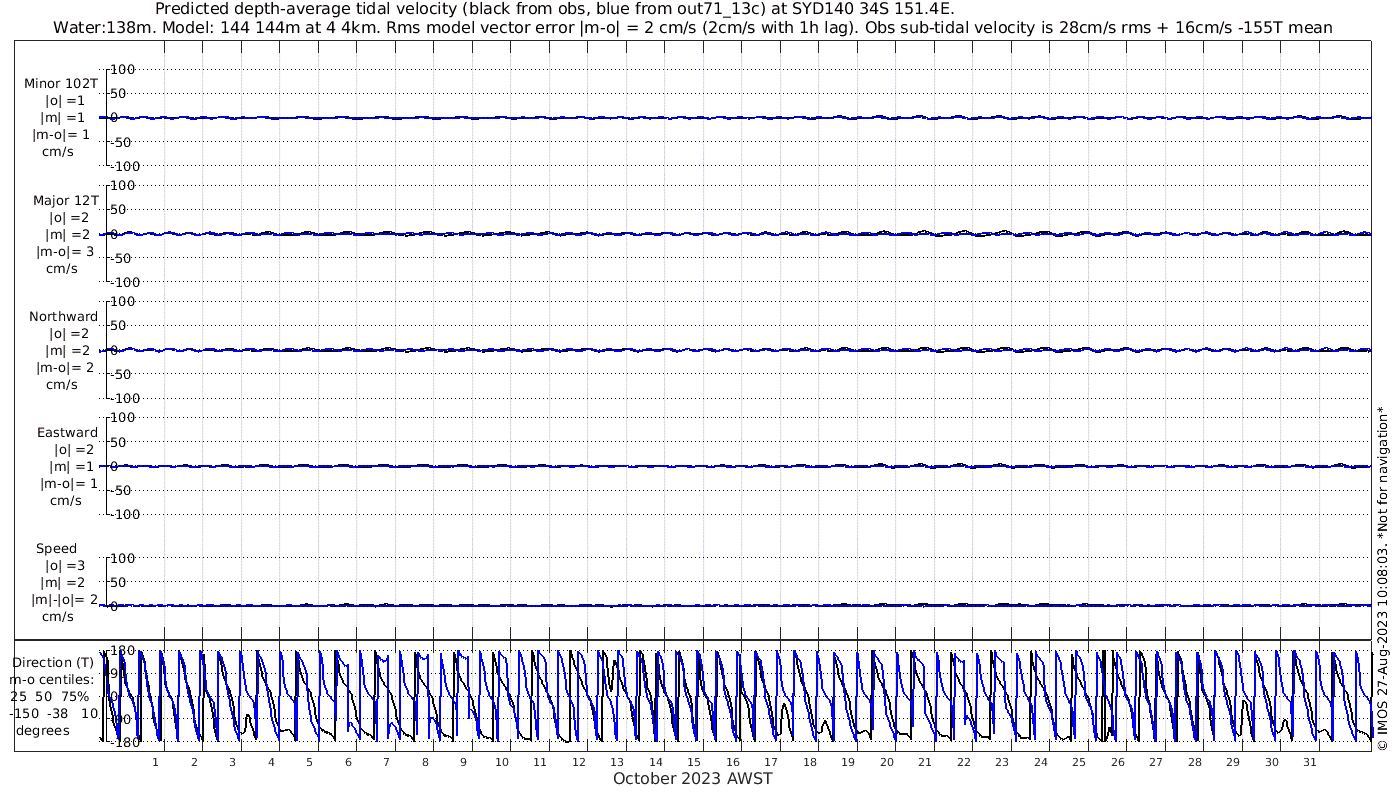This screenshot has width=1400, height=800.
Task: Click the '|m-o|= 1' value under Minor 102T
Action: coord(62,135)
